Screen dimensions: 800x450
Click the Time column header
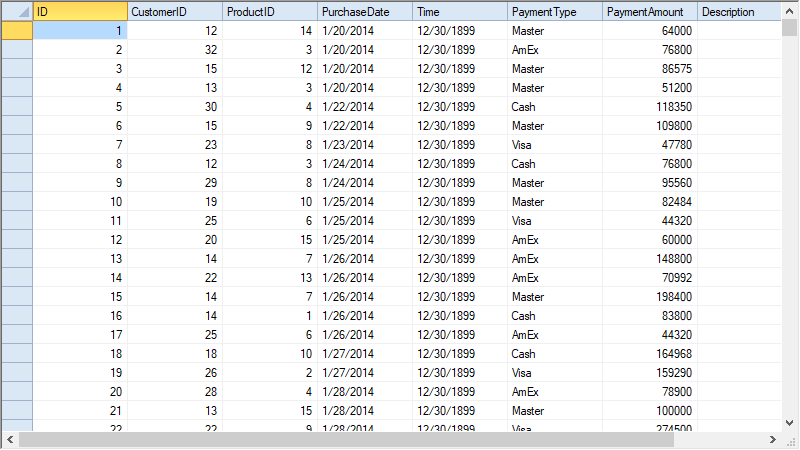[459, 11]
